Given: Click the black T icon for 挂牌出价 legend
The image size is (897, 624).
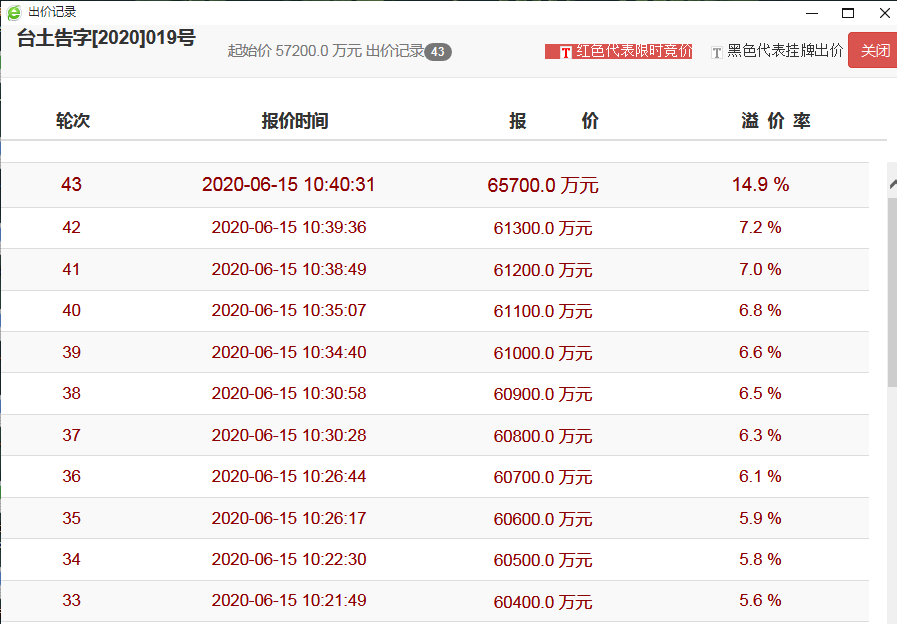Looking at the screenshot, I should coord(716,53).
